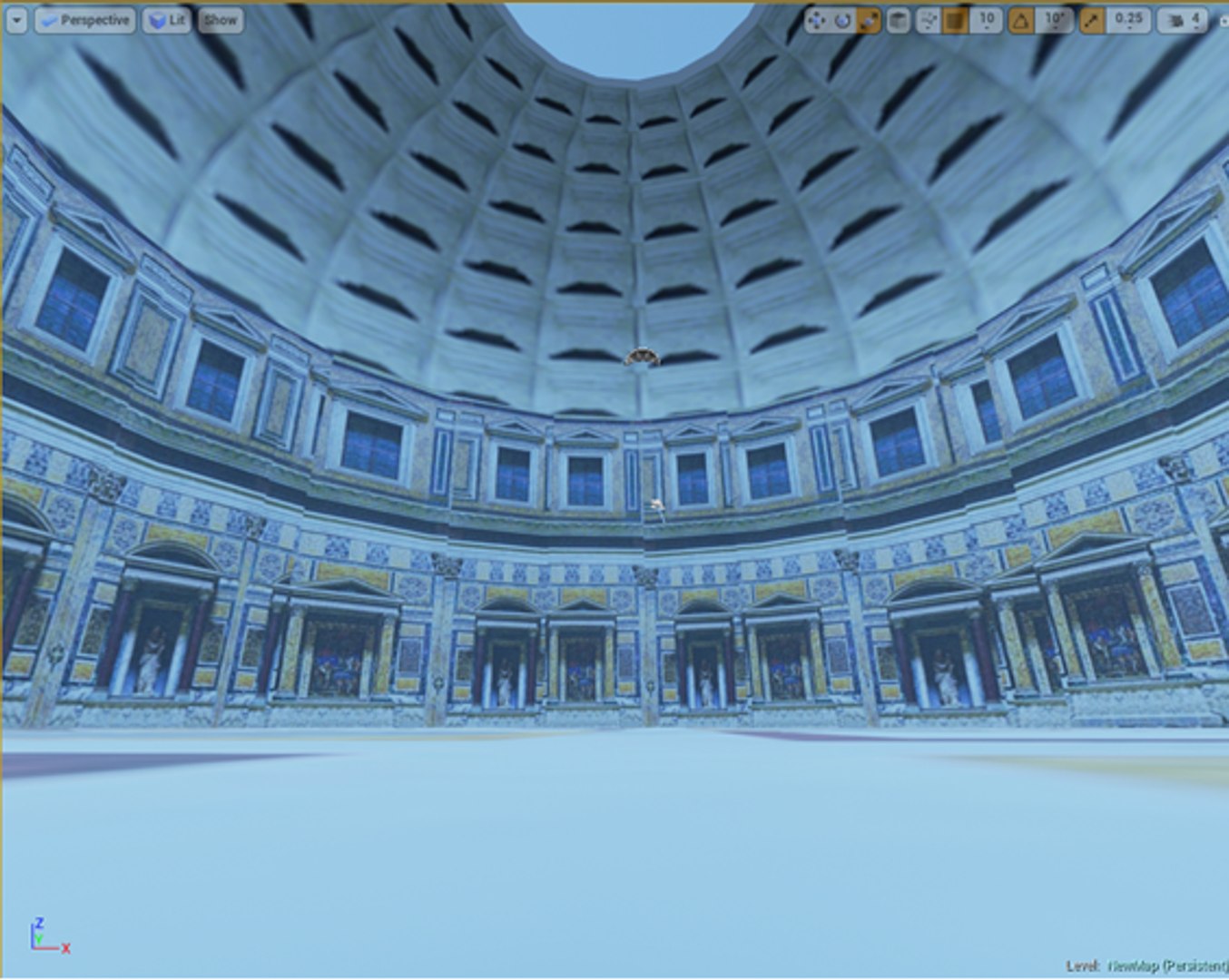Open the Show flags menu
Viewport: 1229px width, 980px height.
[x=220, y=20]
